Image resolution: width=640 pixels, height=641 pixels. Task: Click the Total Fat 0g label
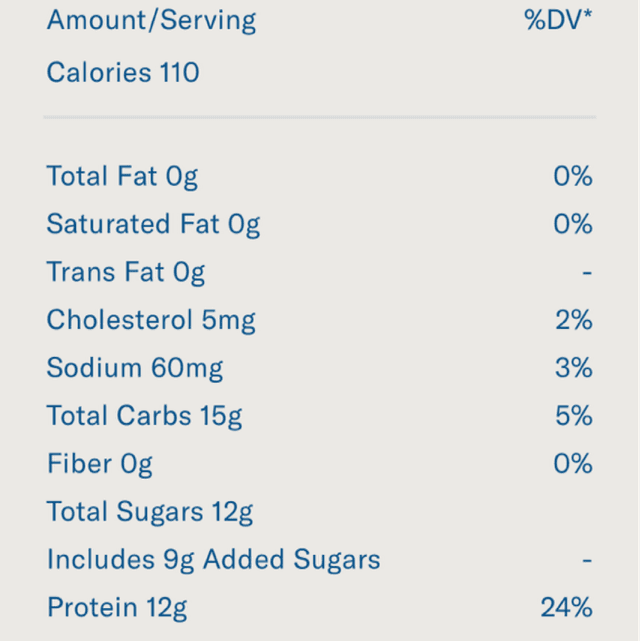122,177
